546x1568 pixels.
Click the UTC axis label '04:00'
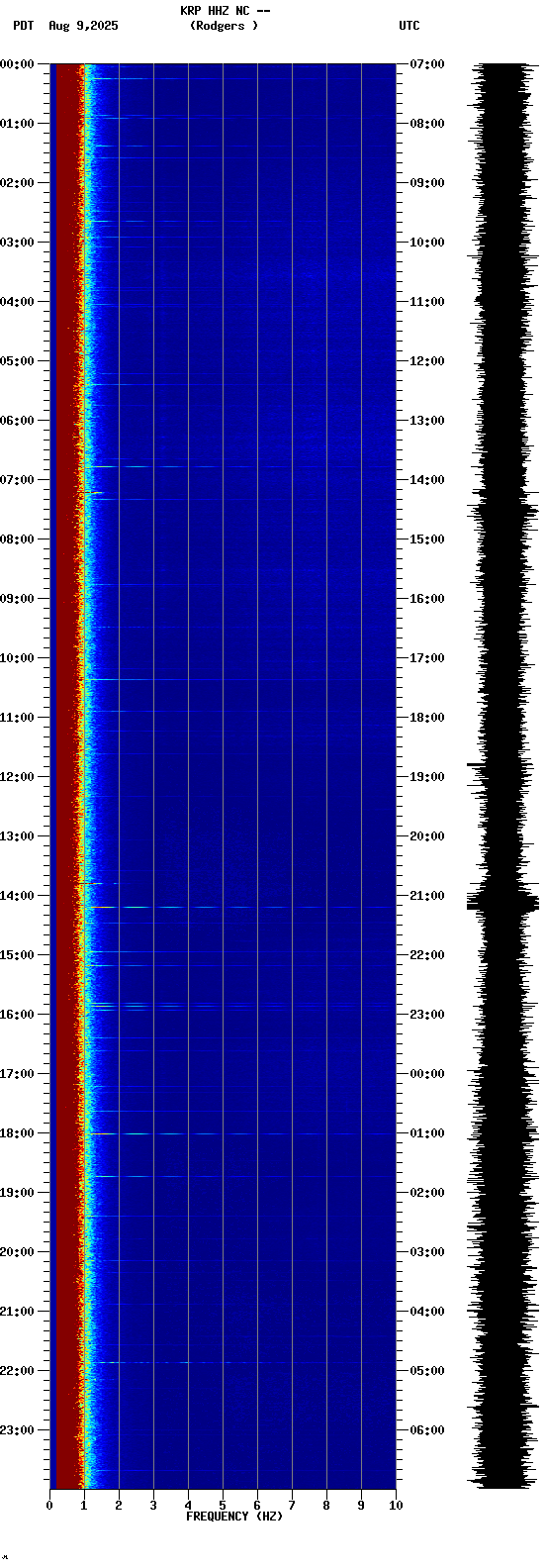click(427, 1312)
